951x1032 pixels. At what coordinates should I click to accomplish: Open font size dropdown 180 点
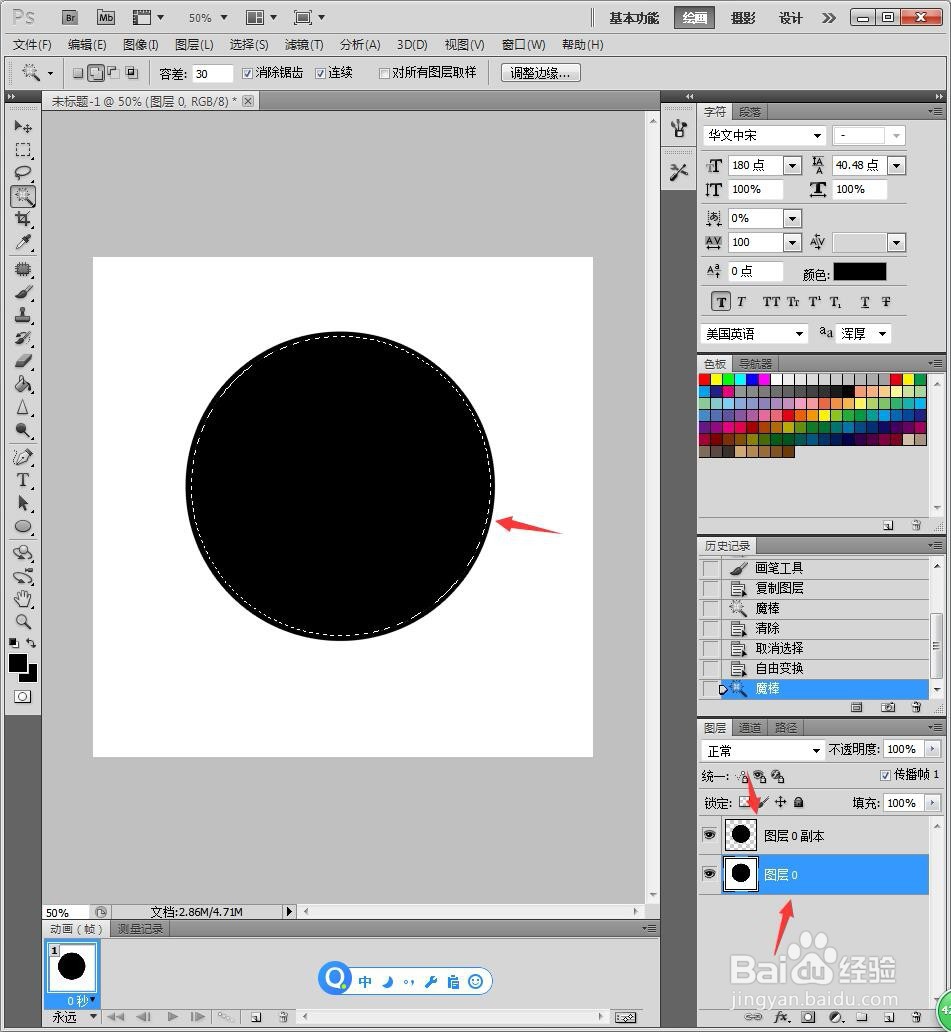(x=792, y=165)
